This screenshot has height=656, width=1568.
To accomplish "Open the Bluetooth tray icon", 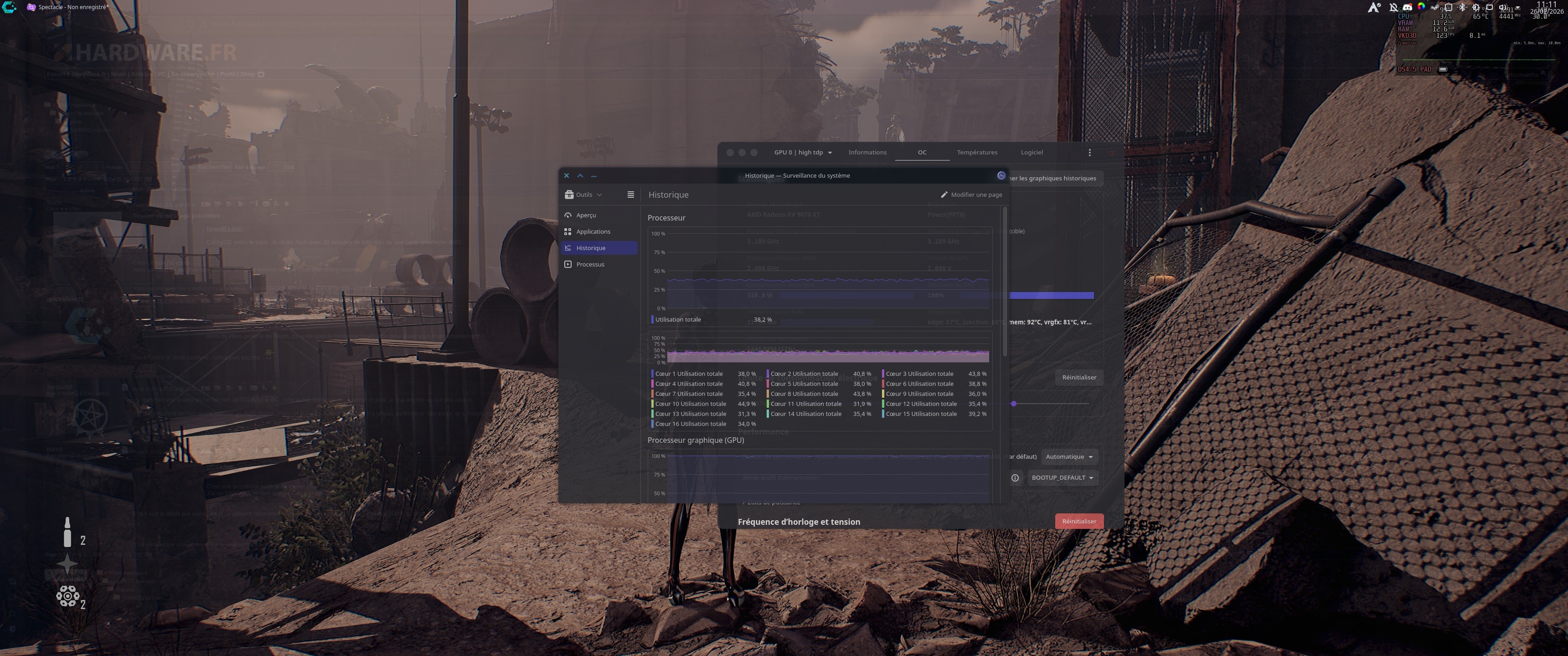I will [x=1463, y=7].
